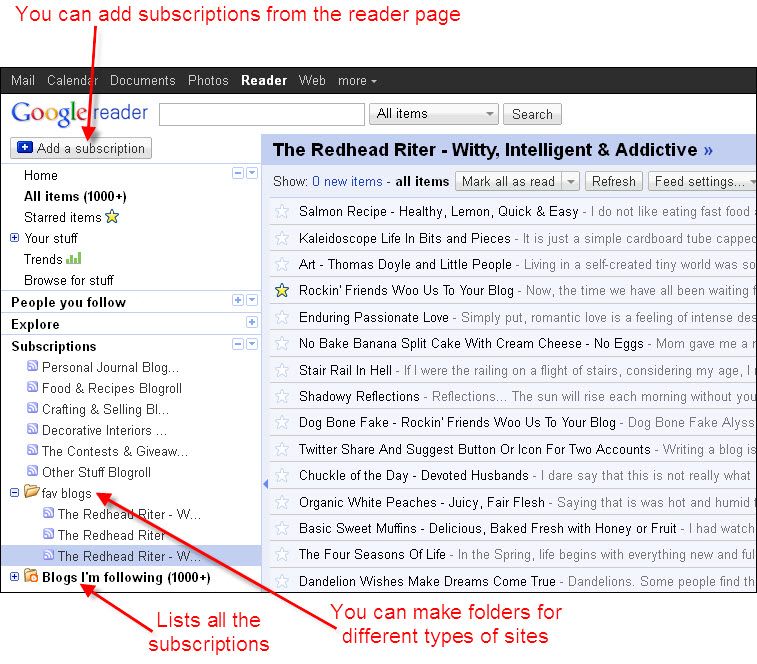Open the highlighted Redhead Riter - W... feed
The image size is (757, 664).
point(131,556)
